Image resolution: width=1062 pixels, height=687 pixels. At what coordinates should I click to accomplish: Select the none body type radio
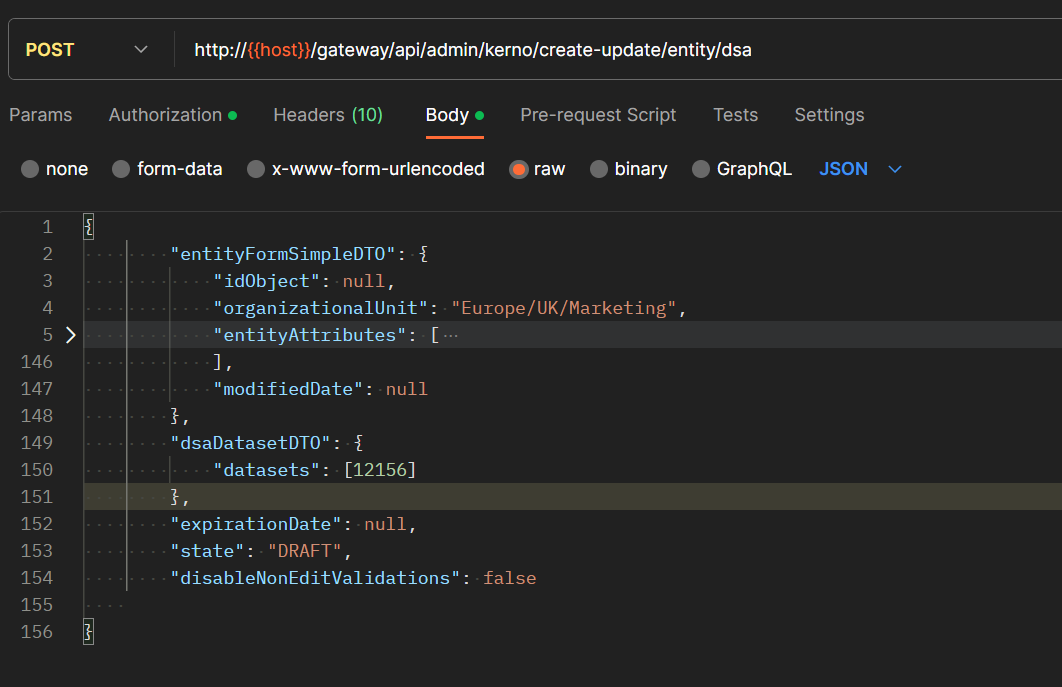tap(30, 169)
